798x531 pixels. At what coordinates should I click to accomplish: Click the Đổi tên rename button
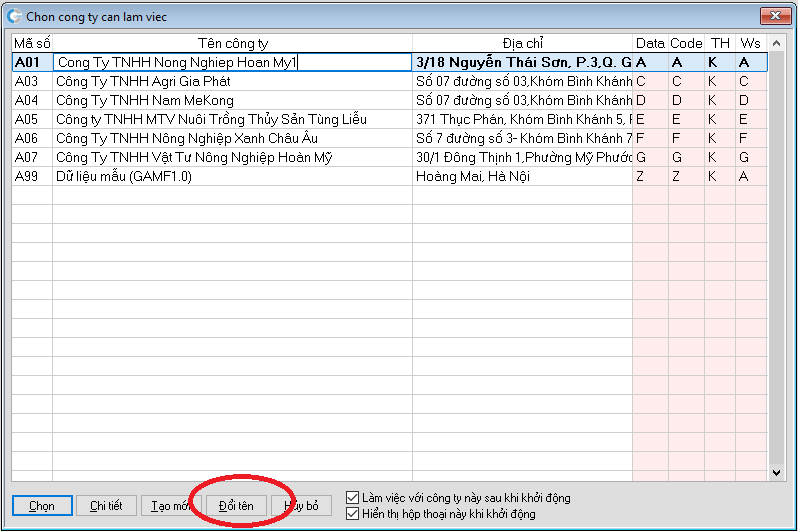pos(236,506)
